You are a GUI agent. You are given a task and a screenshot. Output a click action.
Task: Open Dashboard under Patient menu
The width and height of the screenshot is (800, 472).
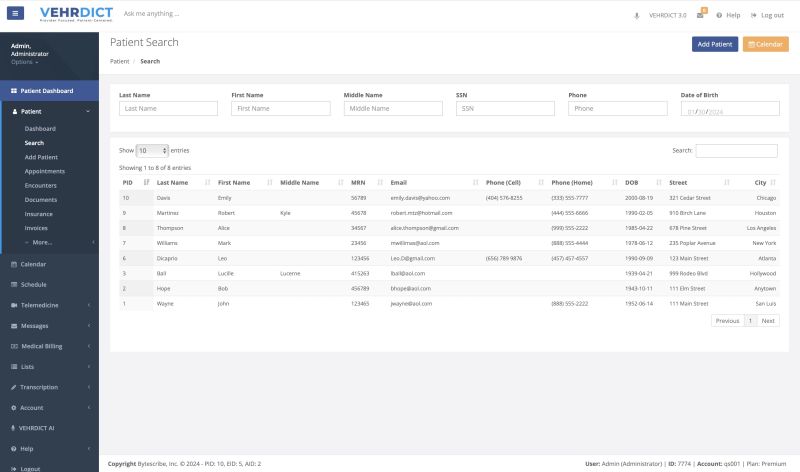40,129
